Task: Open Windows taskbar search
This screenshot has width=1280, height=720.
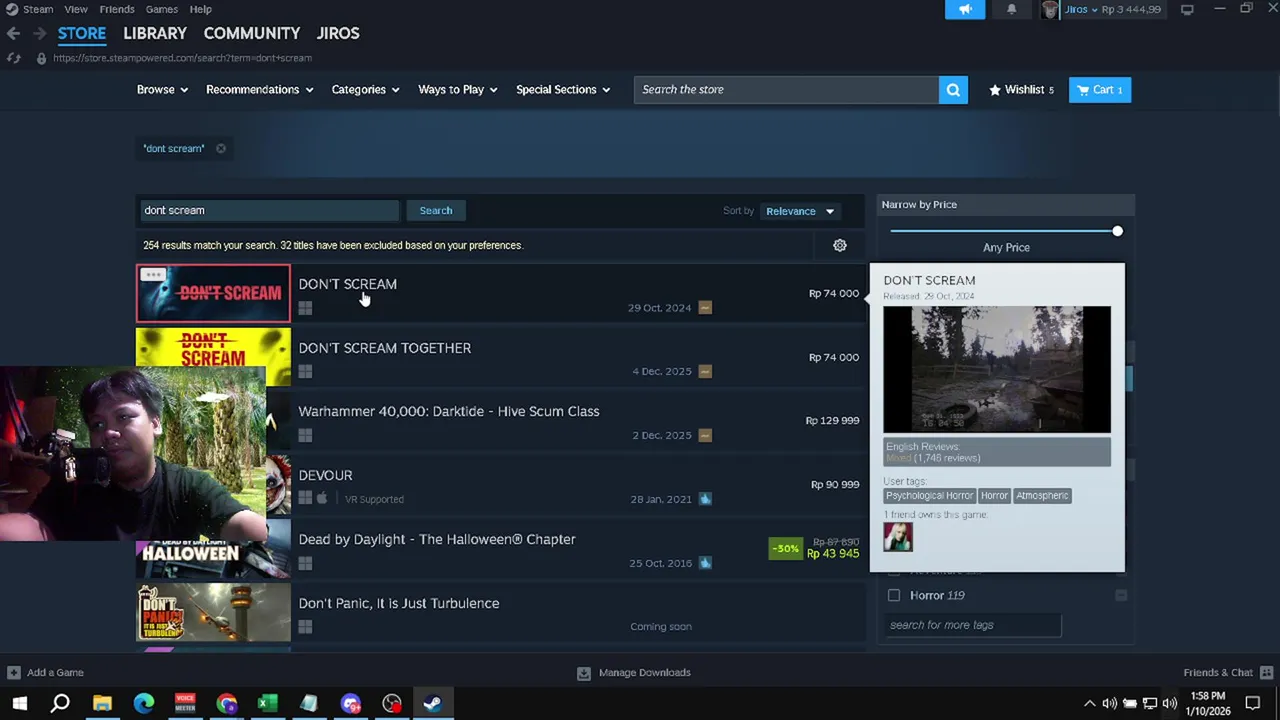Action: point(60,703)
